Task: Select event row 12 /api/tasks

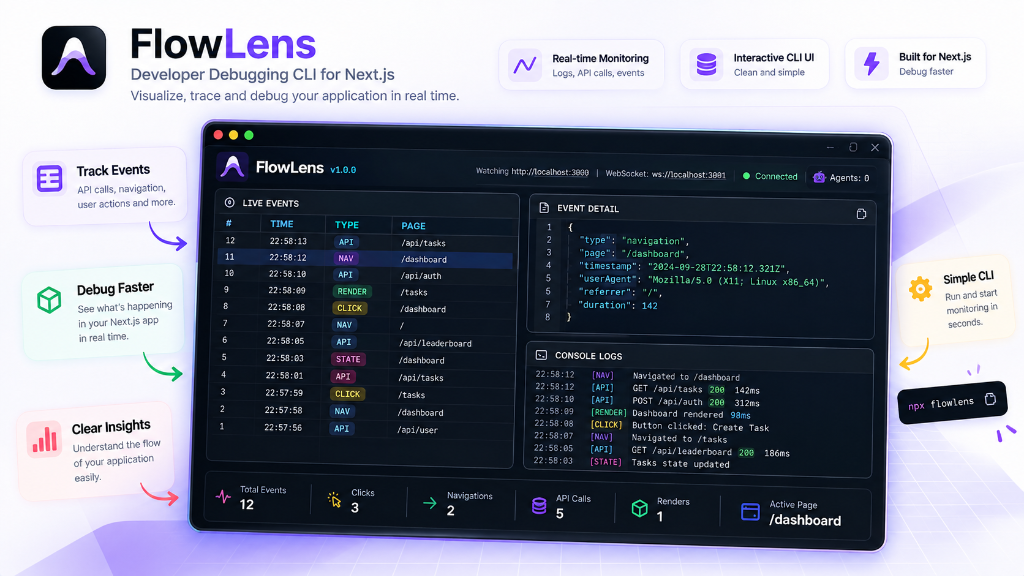Action: (366, 242)
